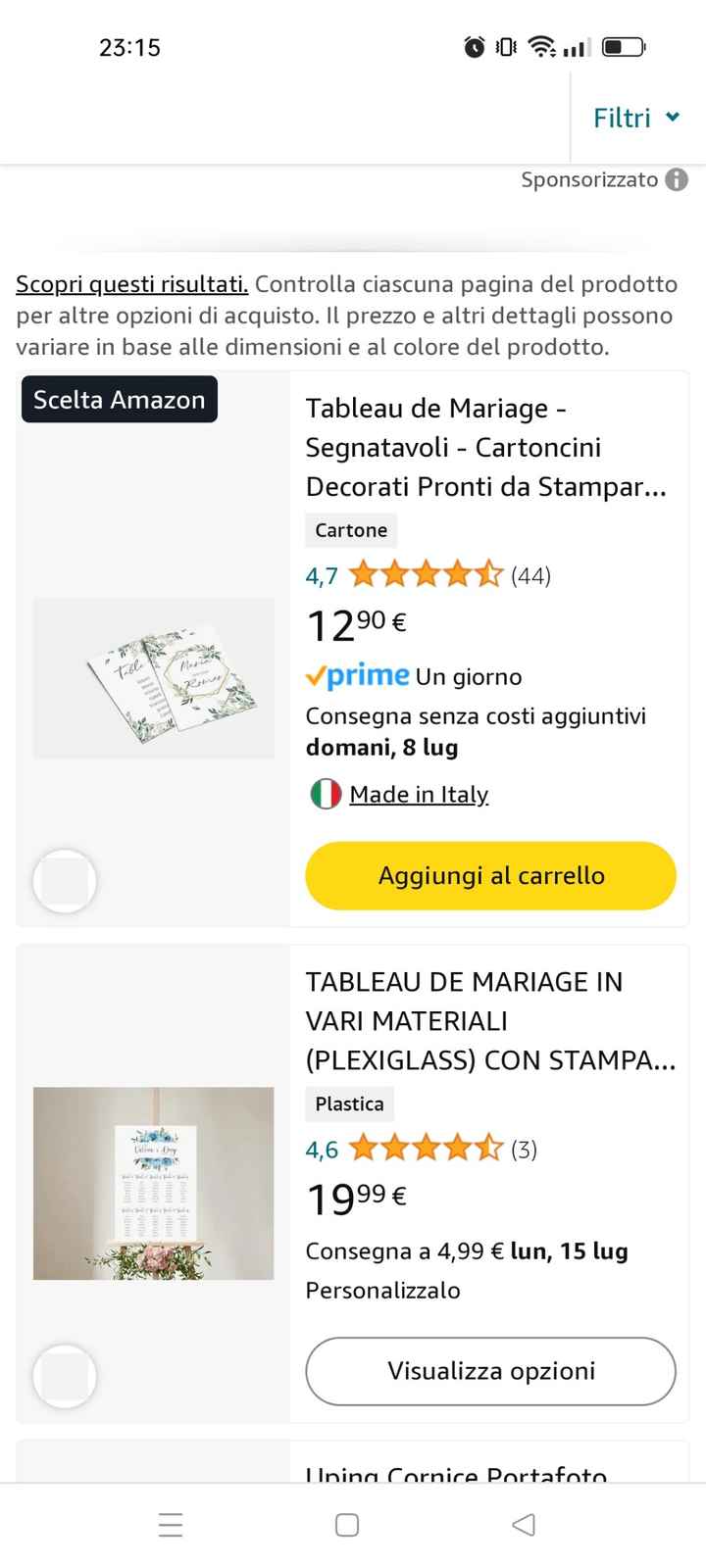
Task: Open Tableau de Mariage Segnatavoli product title
Action: pos(486,447)
